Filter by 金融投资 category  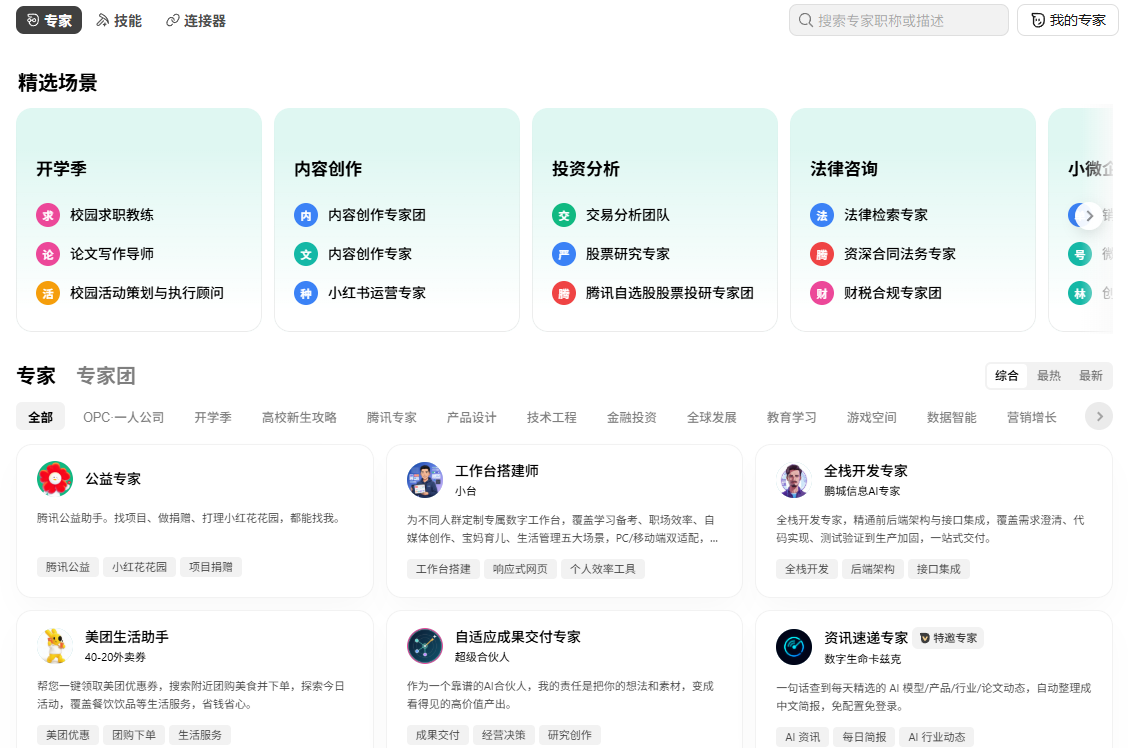coord(632,417)
